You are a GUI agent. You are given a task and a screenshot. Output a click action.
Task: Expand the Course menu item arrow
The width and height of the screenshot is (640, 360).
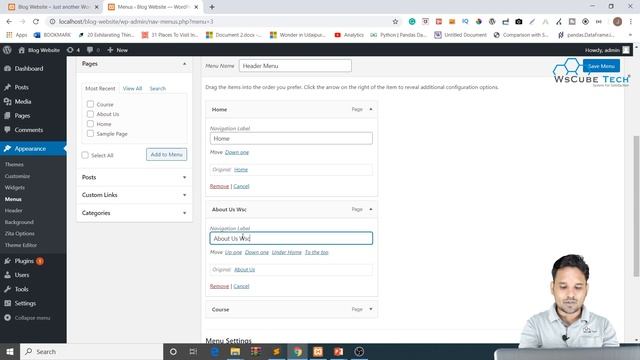point(371,309)
